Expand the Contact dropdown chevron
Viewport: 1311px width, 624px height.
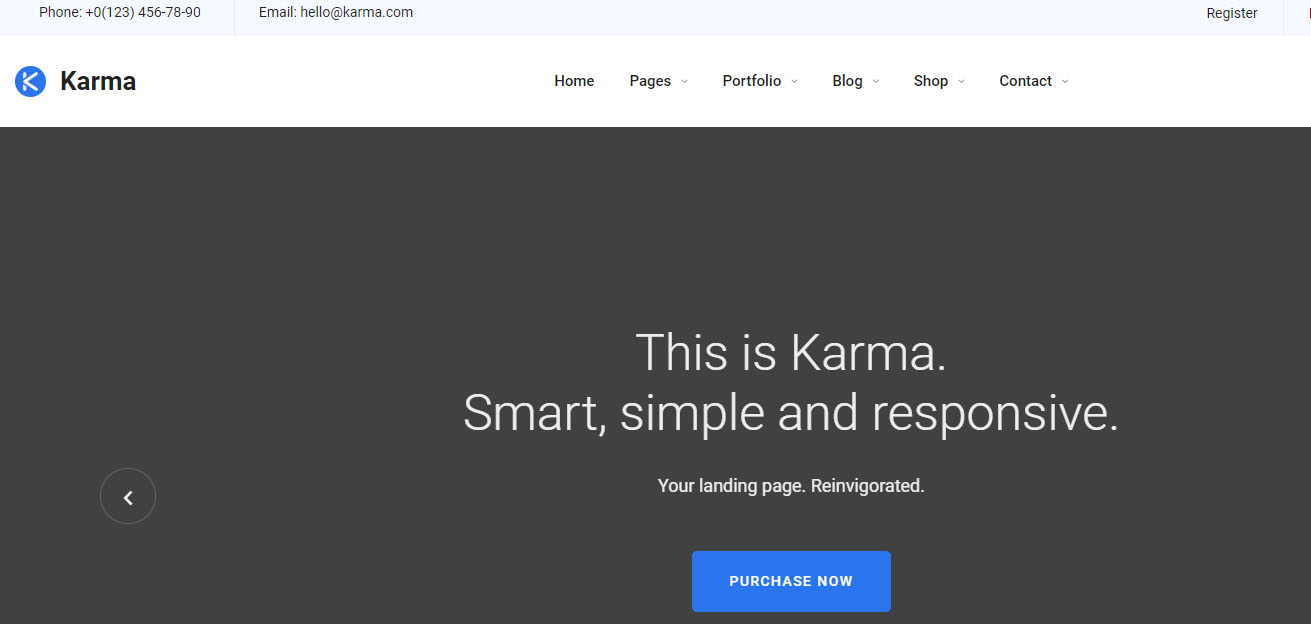tap(1065, 82)
